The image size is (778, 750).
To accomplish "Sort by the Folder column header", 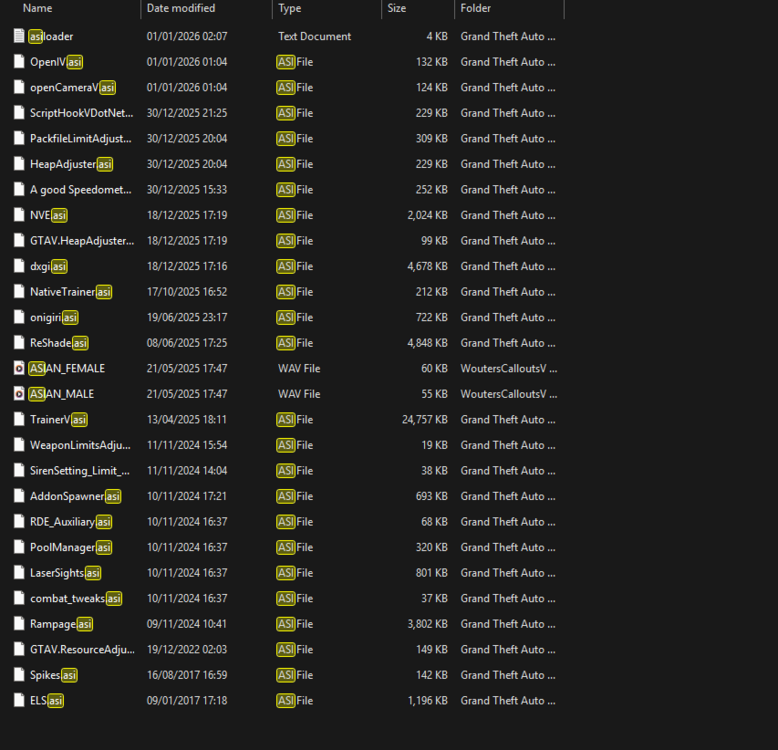I will point(475,8).
